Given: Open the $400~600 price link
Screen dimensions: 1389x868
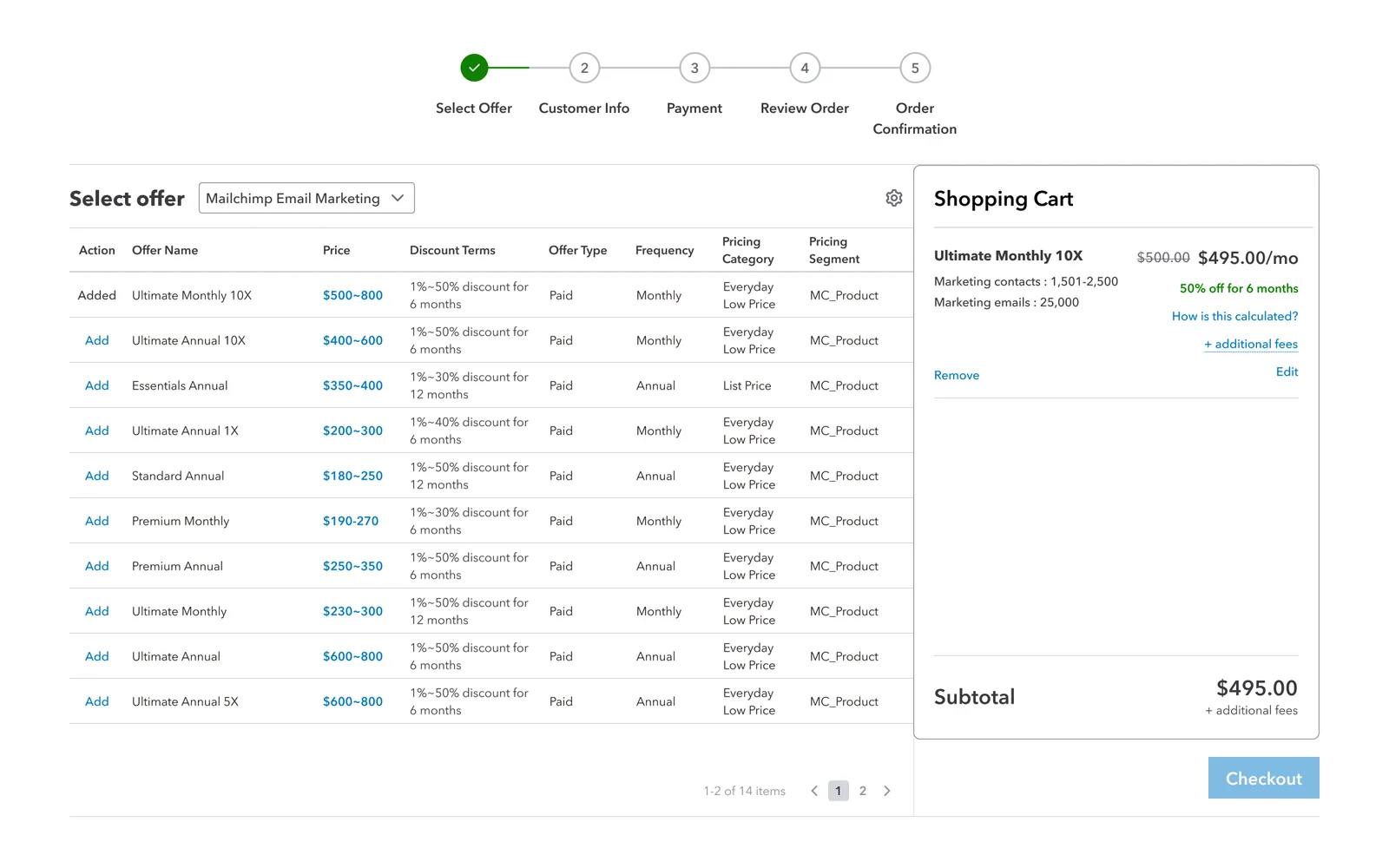Looking at the screenshot, I should coord(352,340).
